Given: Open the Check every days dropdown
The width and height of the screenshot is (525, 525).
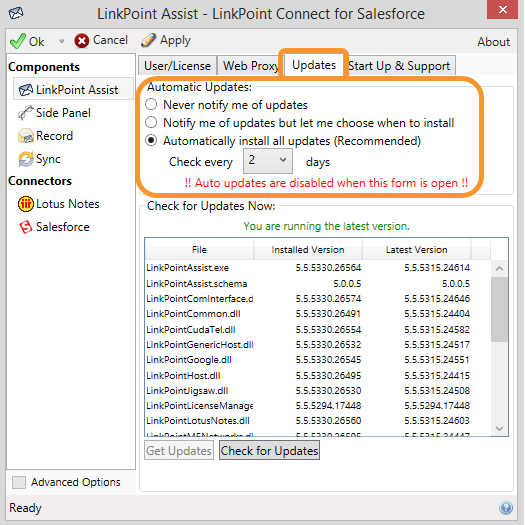Looking at the screenshot, I should (268, 161).
